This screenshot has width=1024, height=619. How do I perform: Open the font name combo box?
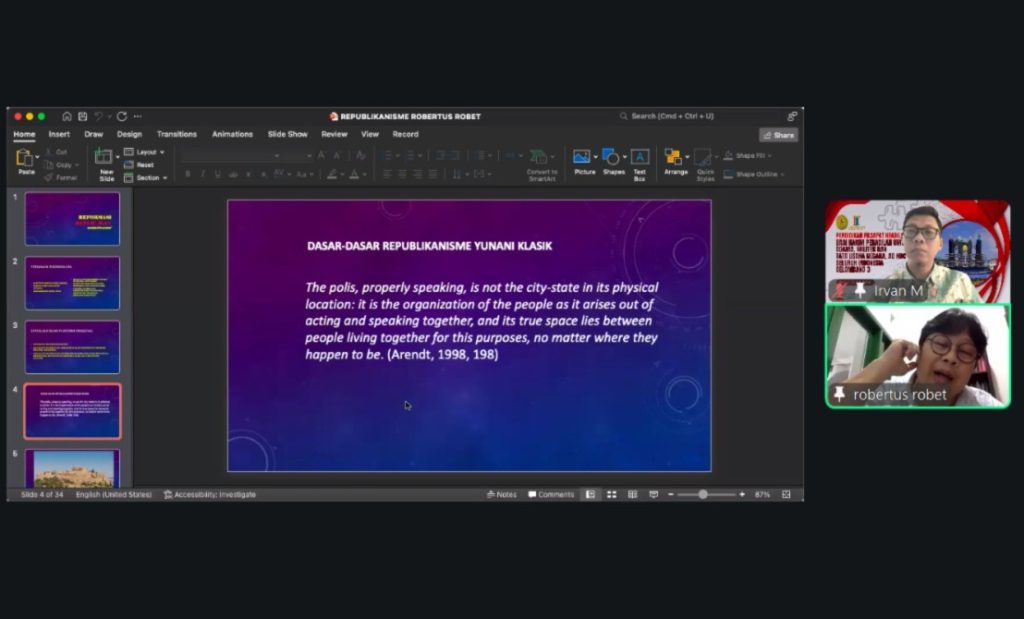[231, 155]
